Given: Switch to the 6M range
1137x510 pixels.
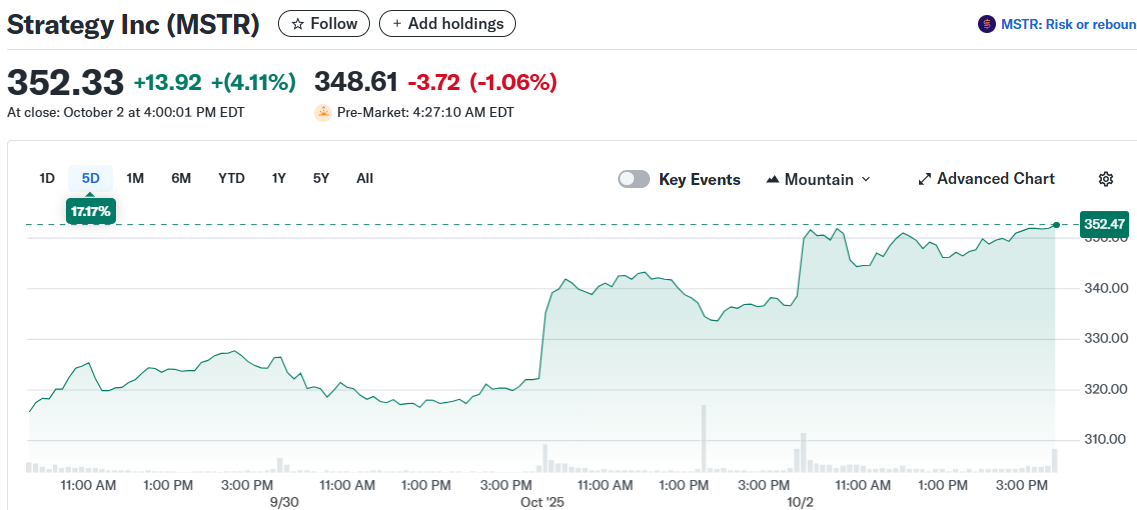Looking at the screenshot, I should pos(181,178).
